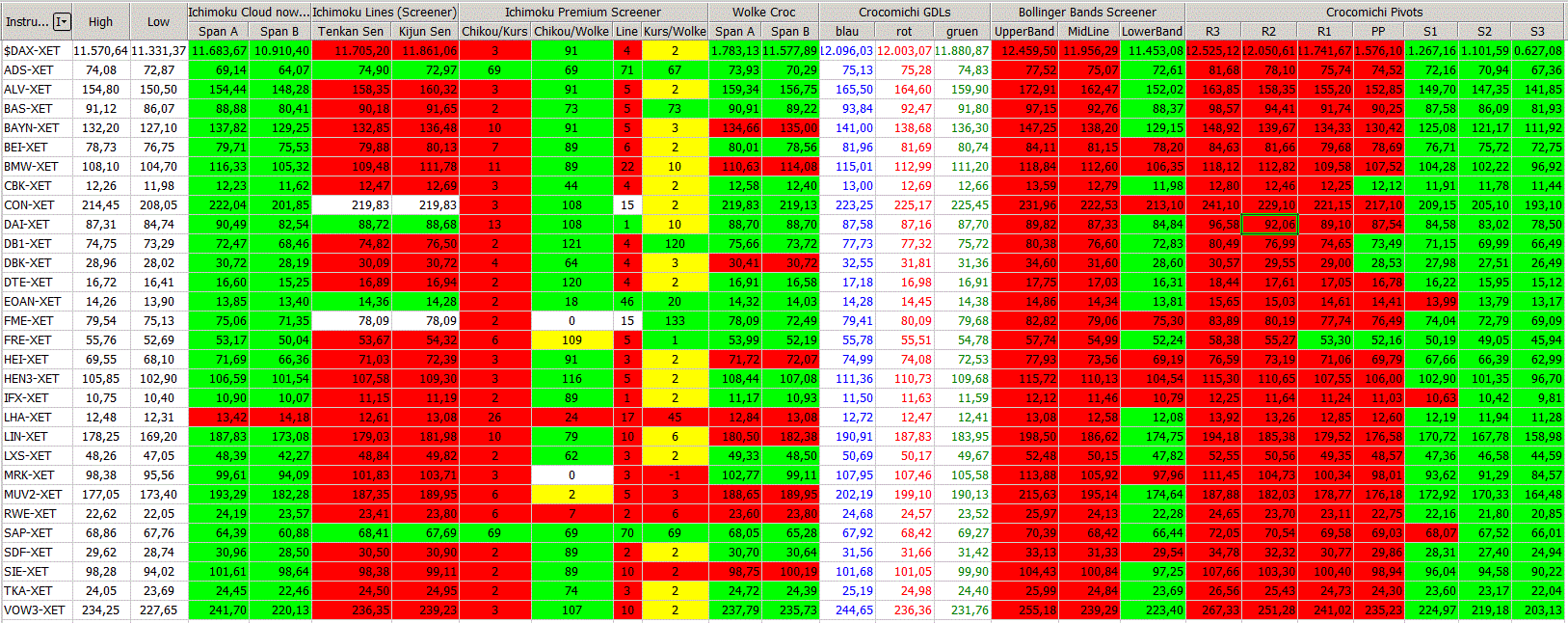
Task: Click the blau column header
Action: [847, 31]
